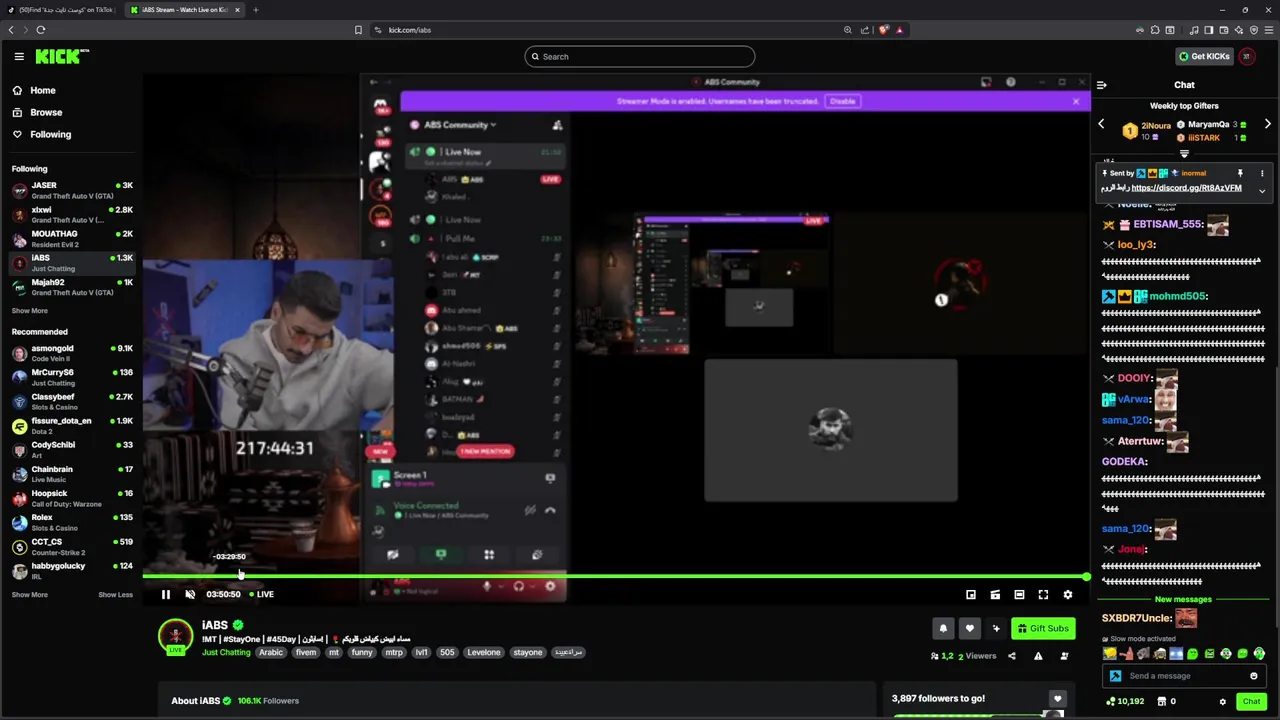Screen dimensions: 1280x720
Task: Switch to the TikTok browser tab
Action: pos(61,10)
